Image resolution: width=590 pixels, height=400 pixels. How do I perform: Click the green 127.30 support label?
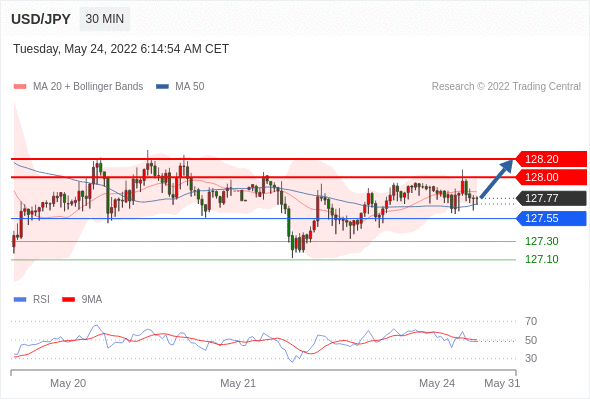[x=541, y=241]
